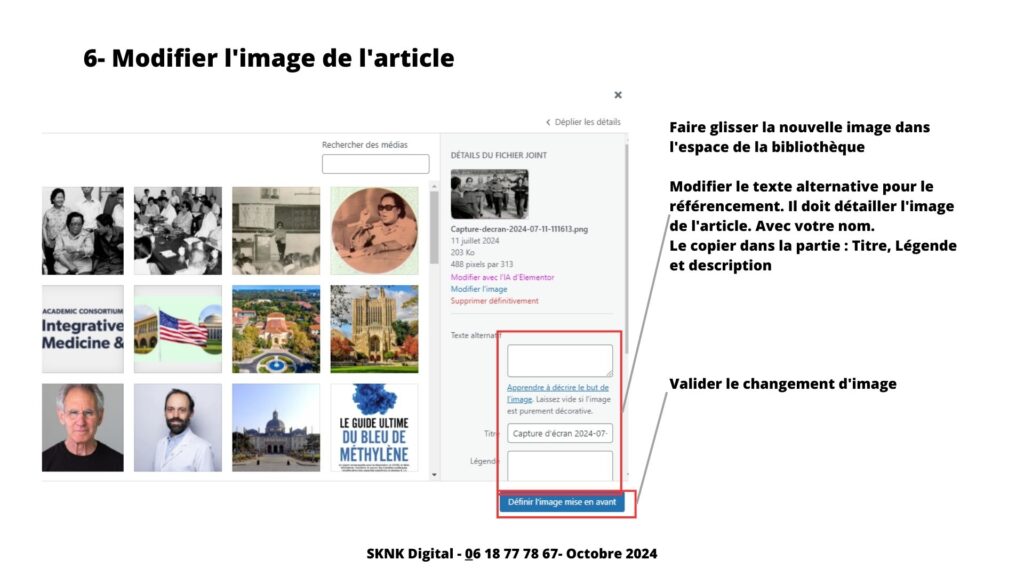Close the media library dialog
The height and width of the screenshot is (576, 1024).
pos(617,95)
